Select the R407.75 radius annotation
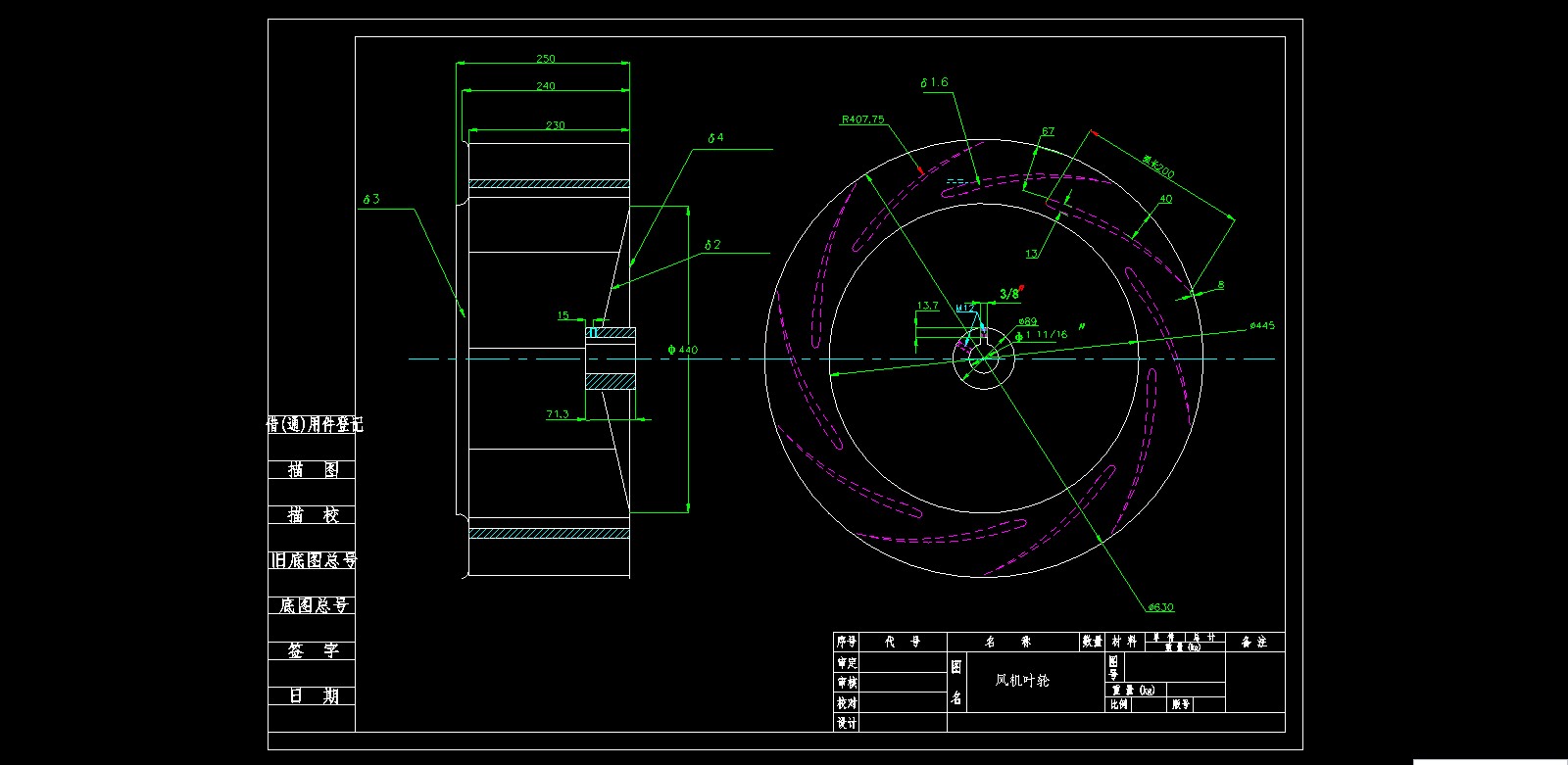Viewport: 1568px width, 765px height. coord(862,120)
